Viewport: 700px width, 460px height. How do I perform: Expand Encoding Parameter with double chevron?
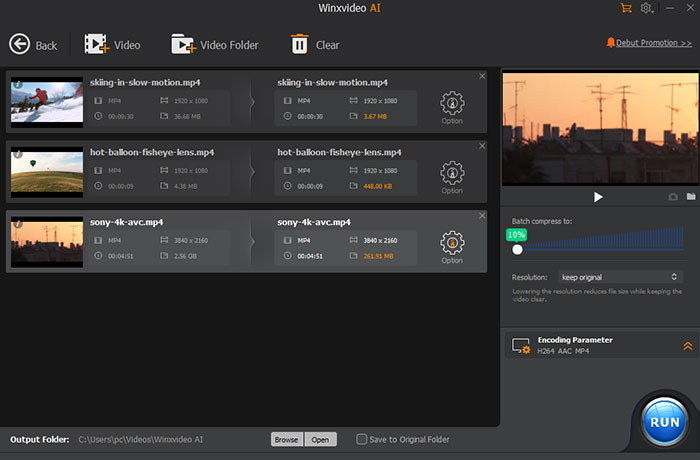pos(688,346)
